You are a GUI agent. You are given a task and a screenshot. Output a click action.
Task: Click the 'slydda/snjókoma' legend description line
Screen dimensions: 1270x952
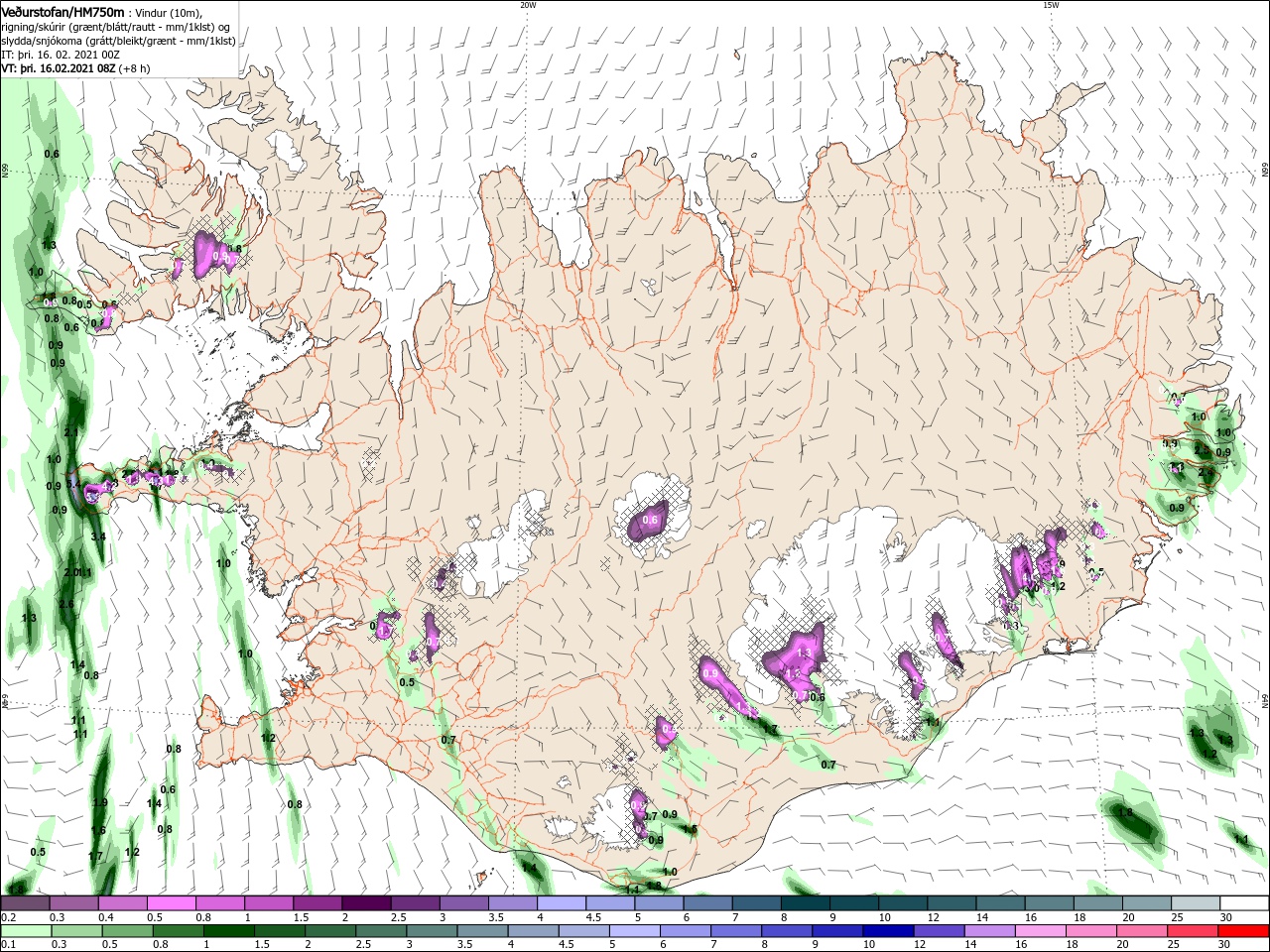[x=117, y=41]
